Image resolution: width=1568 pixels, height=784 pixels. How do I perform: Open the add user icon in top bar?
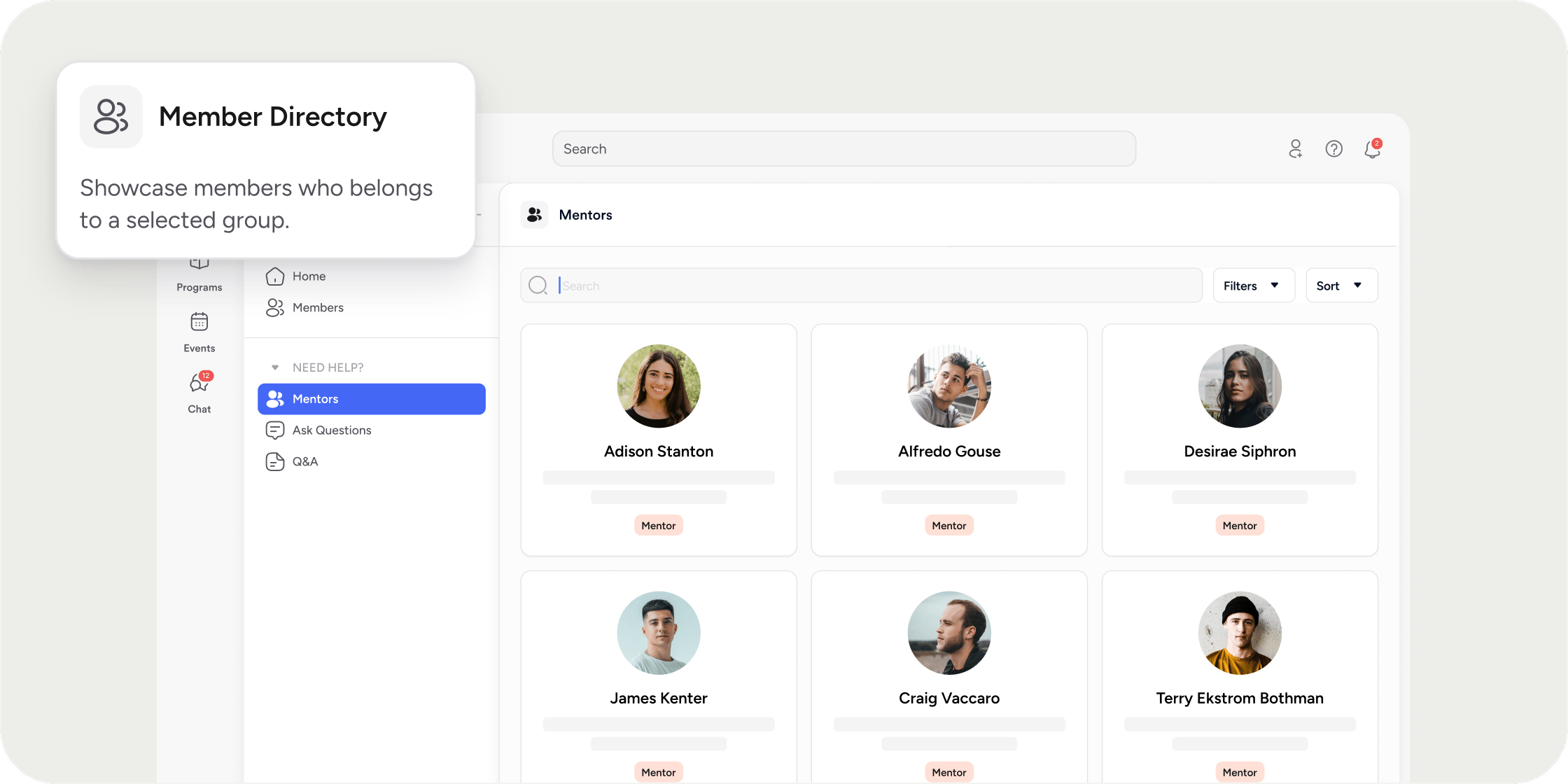coord(1296,148)
